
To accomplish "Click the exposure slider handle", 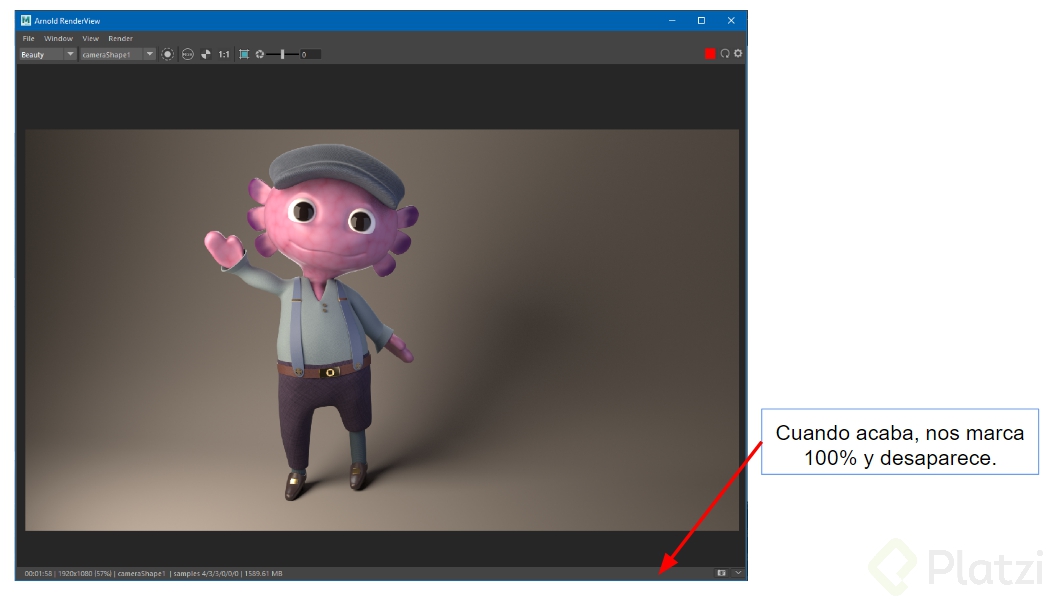I will (x=282, y=54).
